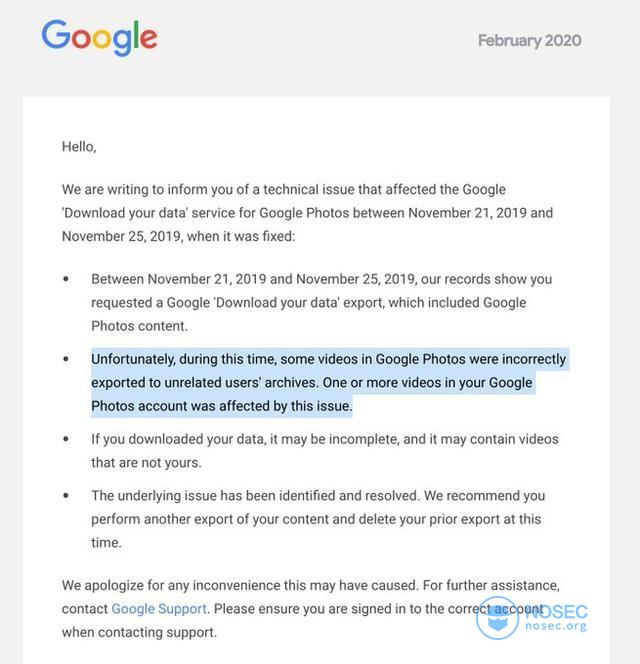
Task: Click the bullet before 'If you downloaded'
Action: pyautogui.click(x=66, y=439)
